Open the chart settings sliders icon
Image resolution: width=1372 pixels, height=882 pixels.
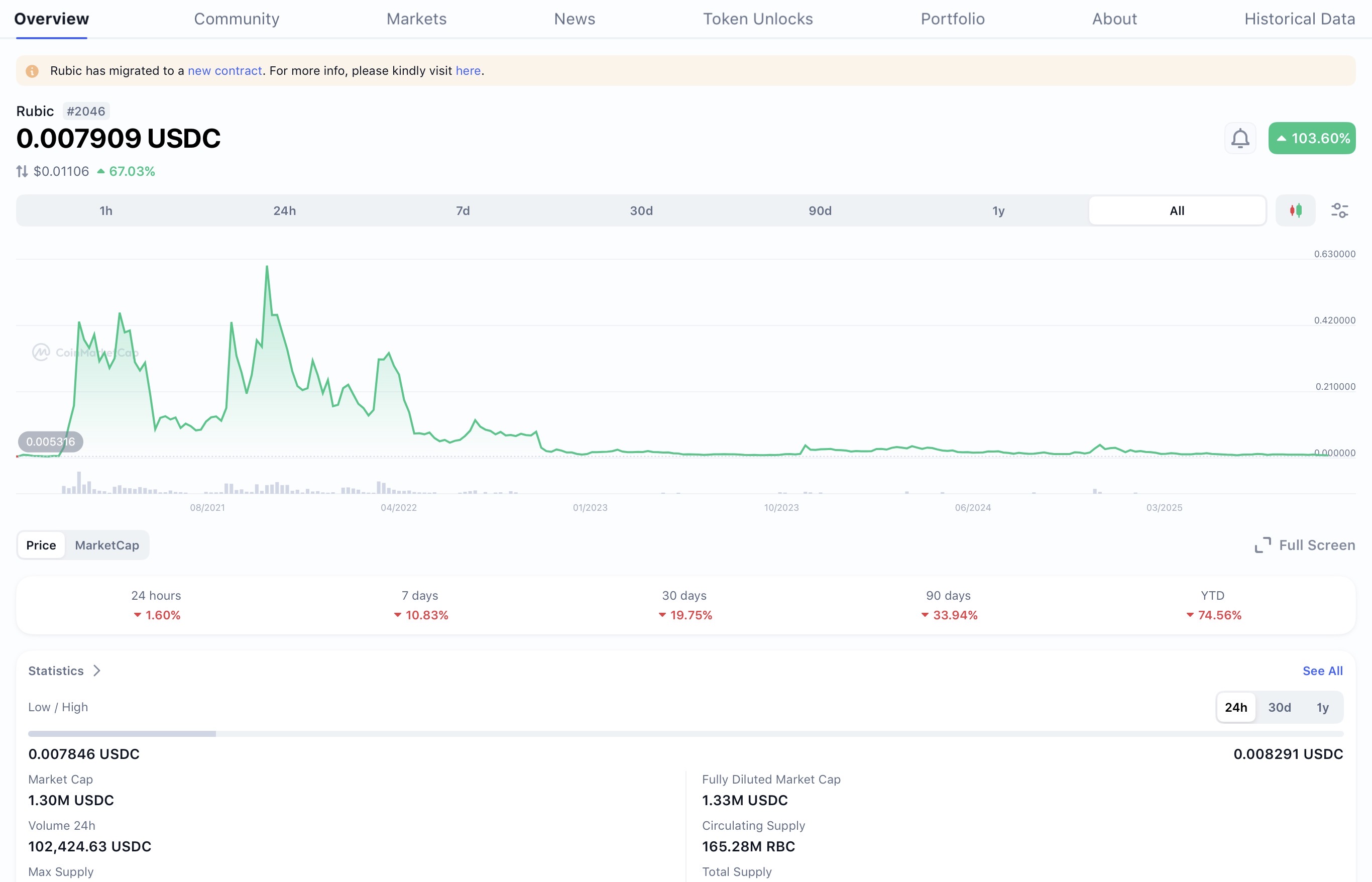pos(1339,210)
